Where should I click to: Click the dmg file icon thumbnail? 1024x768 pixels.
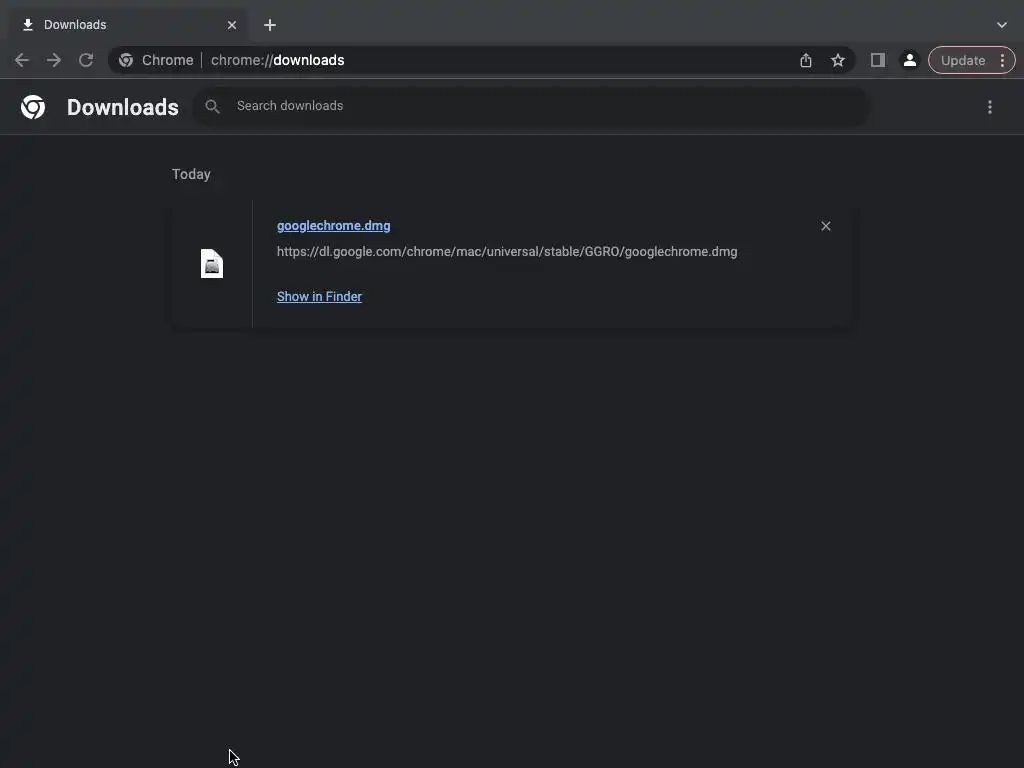[x=212, y=264]
